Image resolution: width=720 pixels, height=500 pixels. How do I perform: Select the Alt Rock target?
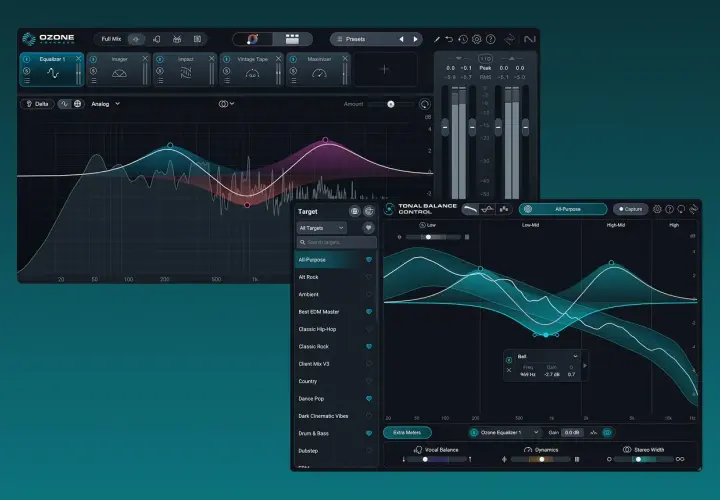click(x=335, y=277)
